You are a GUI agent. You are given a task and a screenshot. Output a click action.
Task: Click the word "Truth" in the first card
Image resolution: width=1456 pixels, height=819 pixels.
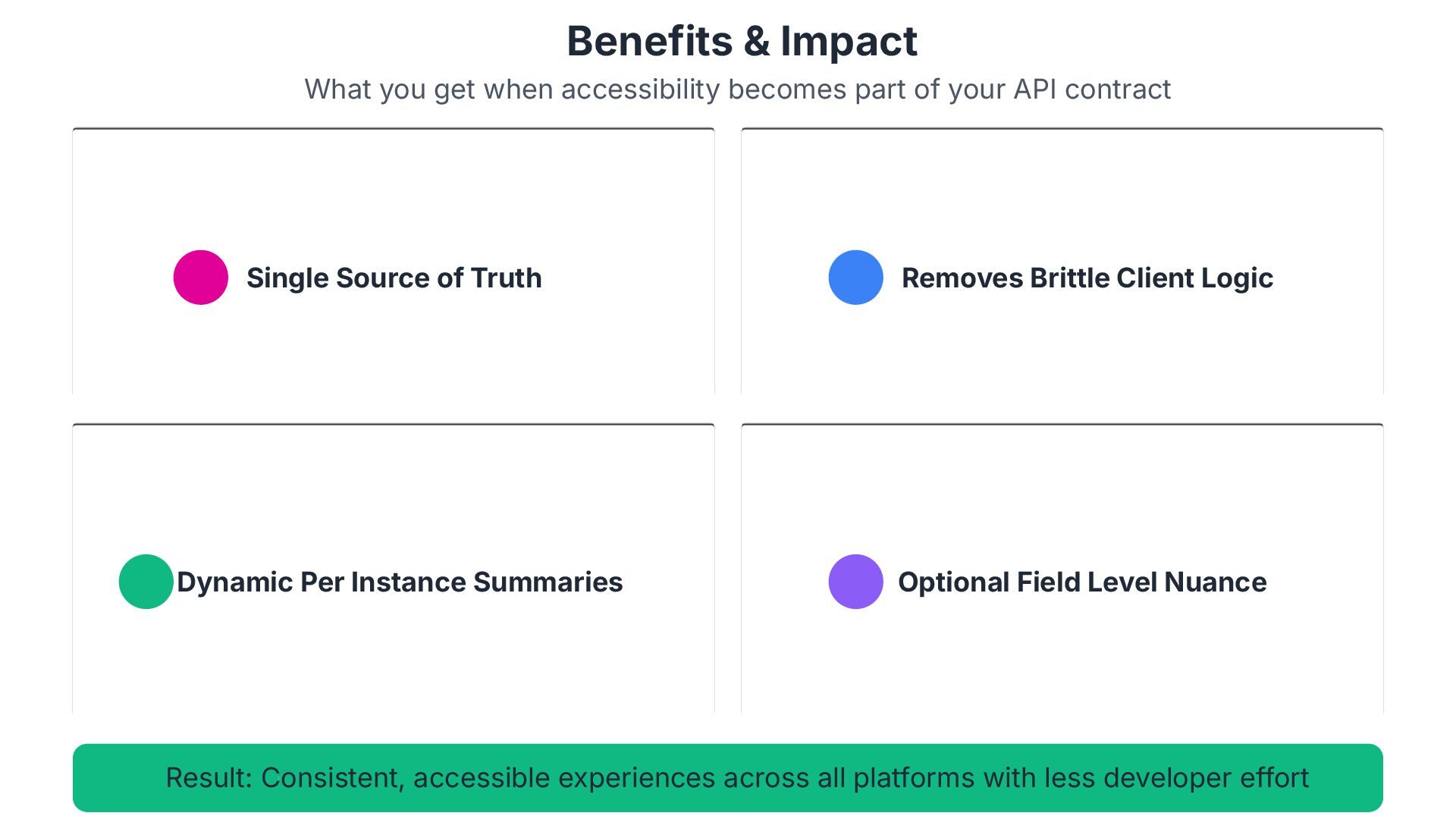coord(506,278)
